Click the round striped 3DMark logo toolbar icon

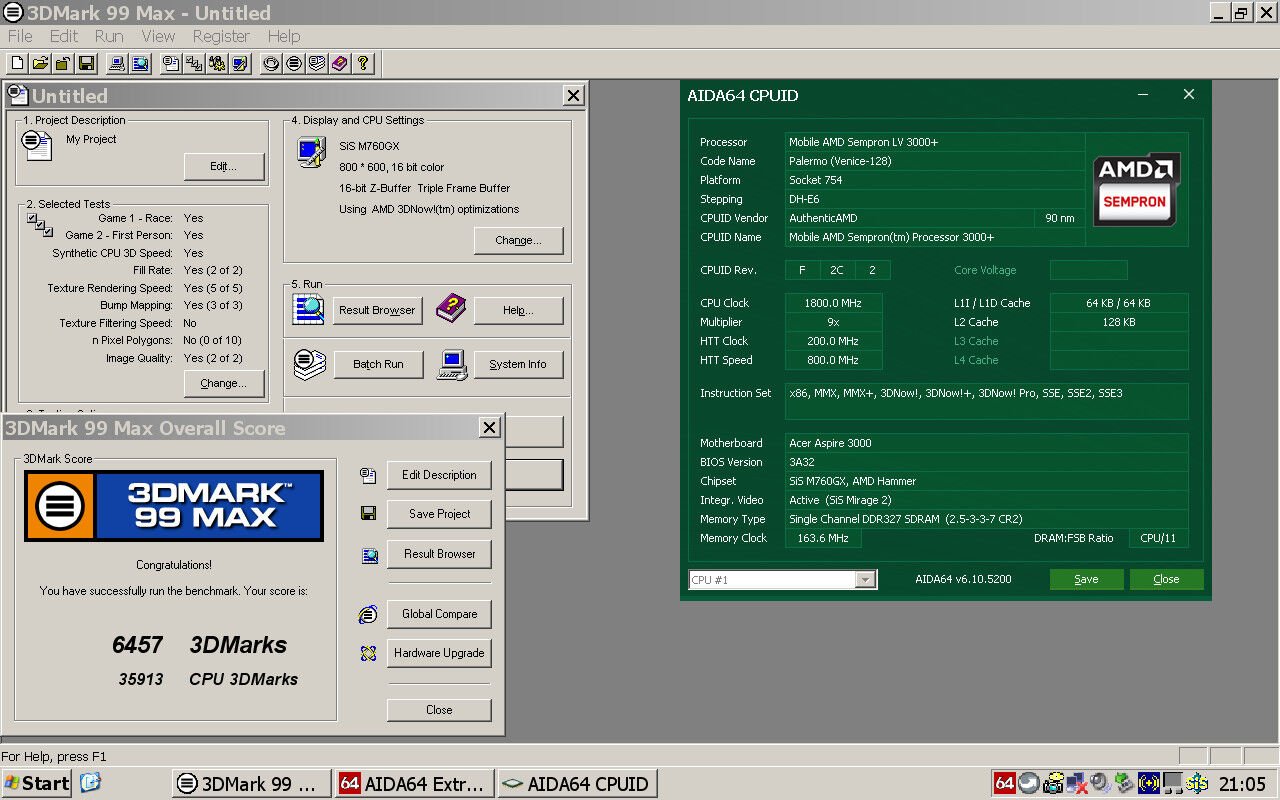294,63
